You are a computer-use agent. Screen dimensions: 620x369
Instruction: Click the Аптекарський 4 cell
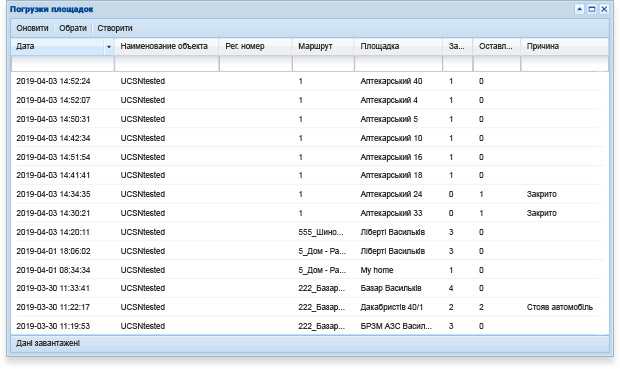click(389, 100)
